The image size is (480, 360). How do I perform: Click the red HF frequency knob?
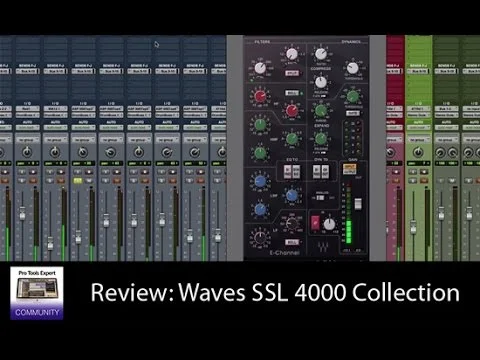(292, 111)
